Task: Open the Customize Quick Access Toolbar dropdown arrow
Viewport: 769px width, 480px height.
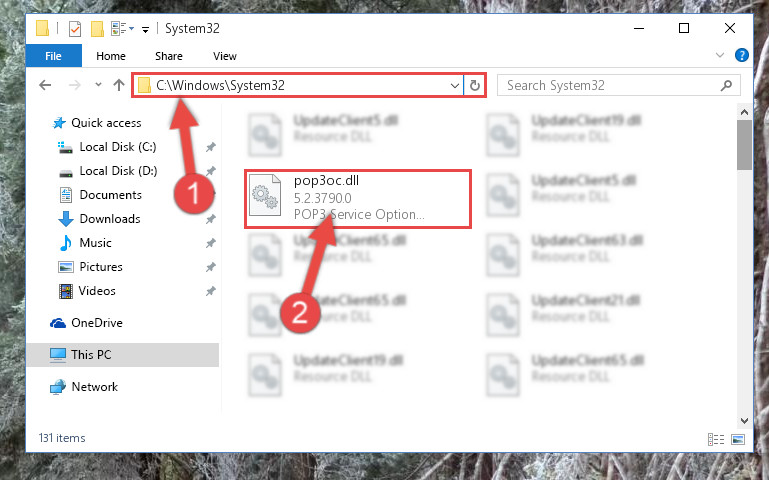Action: point(146,30)
